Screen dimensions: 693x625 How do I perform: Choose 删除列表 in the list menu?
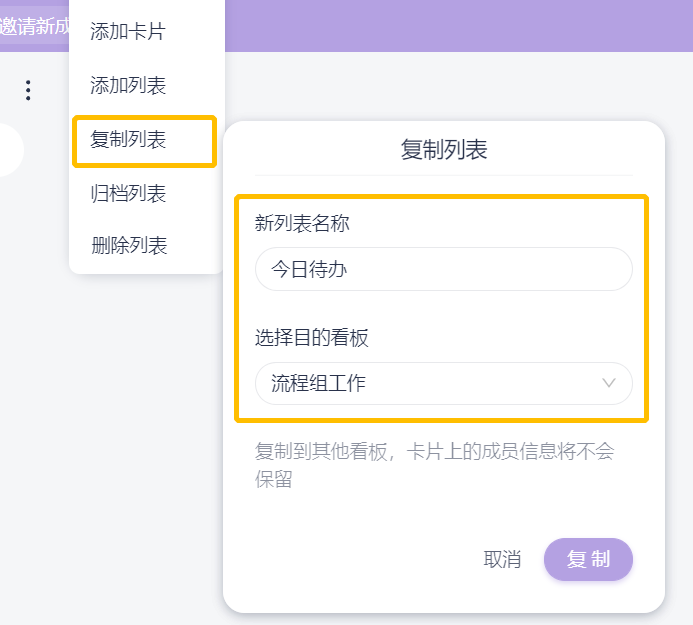pyautogui.click(x=128, y=245)
